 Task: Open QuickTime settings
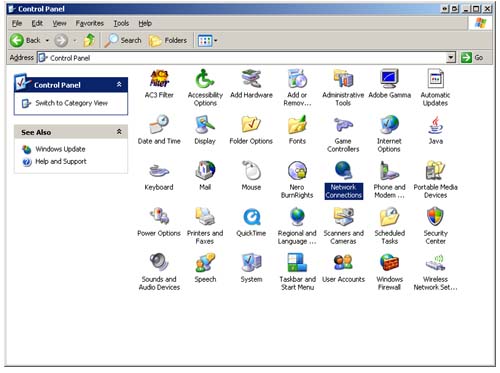[251, 222]
